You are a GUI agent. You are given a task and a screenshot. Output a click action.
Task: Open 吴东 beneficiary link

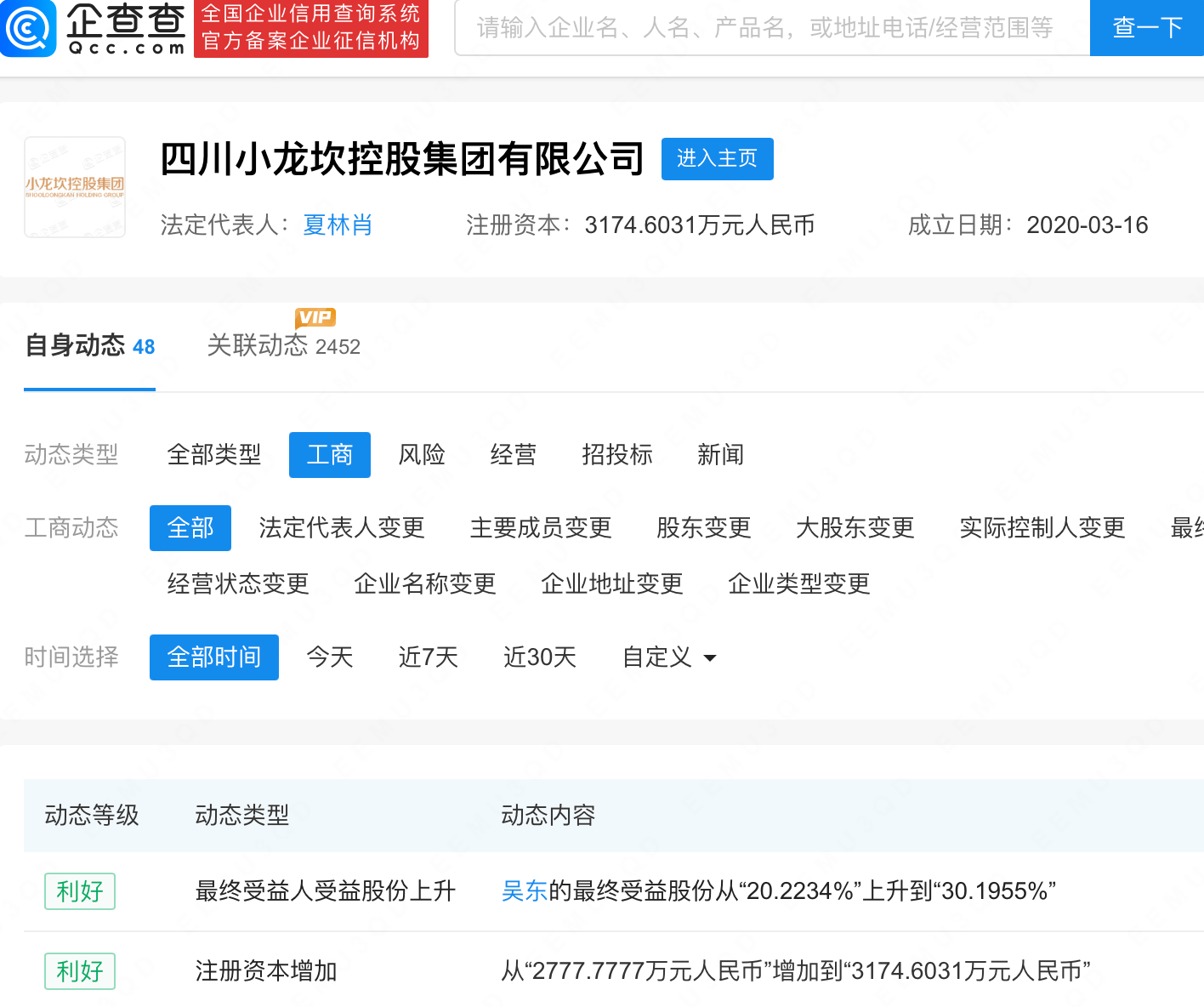click(525, 891)
